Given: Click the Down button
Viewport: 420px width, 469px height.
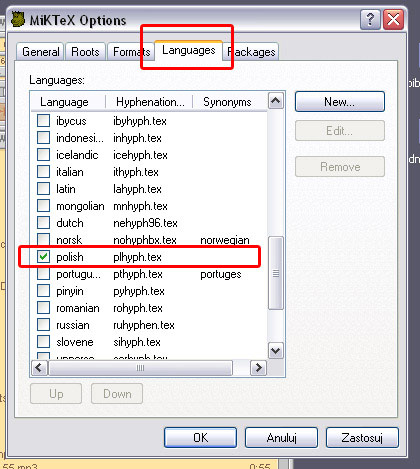Looking at the screenshot, I should [x=117, y=394].
